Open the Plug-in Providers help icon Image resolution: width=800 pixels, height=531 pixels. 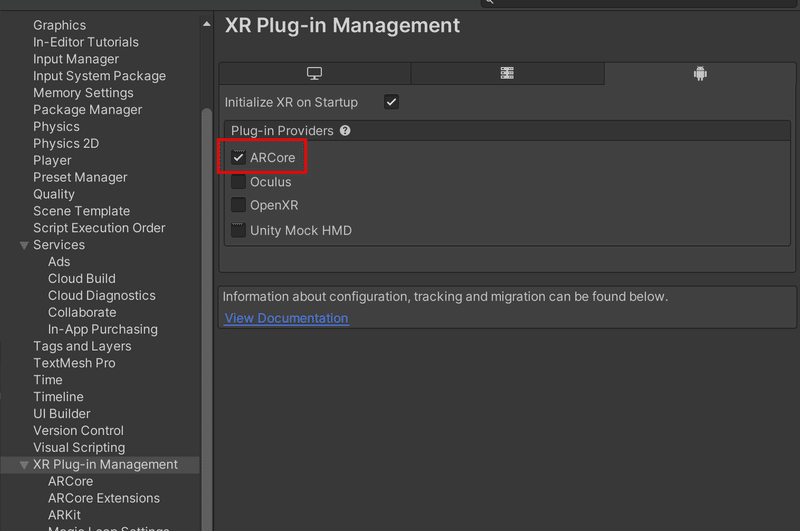click(345, 131)
